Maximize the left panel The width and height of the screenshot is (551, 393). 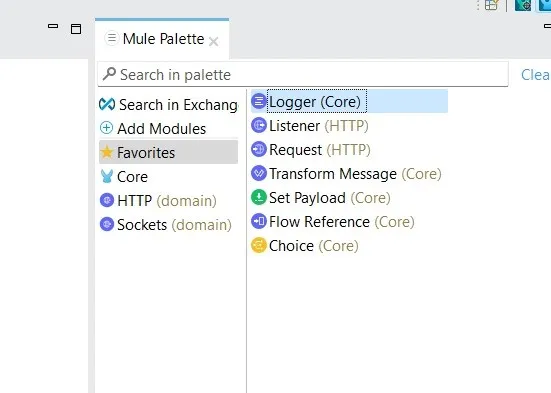point(76,29)
